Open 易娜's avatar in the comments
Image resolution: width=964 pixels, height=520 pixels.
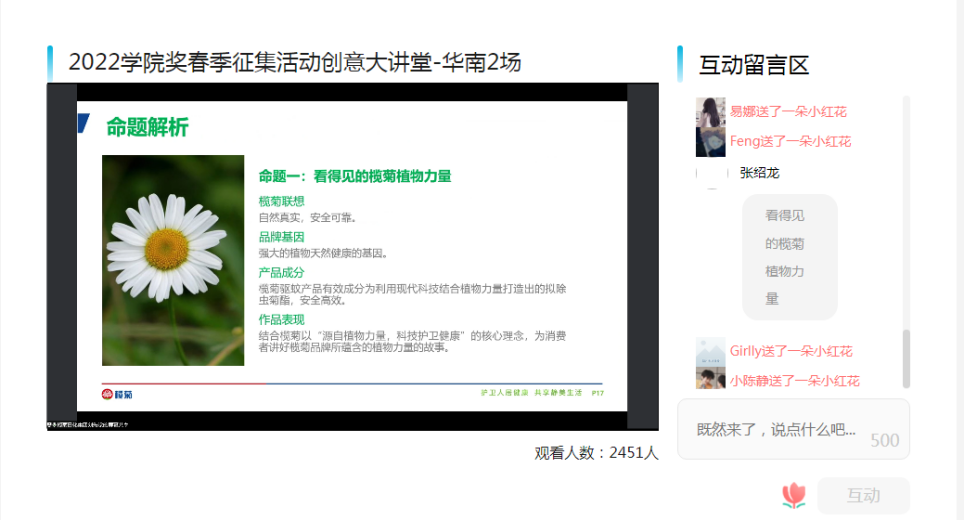tap(710, 112)
